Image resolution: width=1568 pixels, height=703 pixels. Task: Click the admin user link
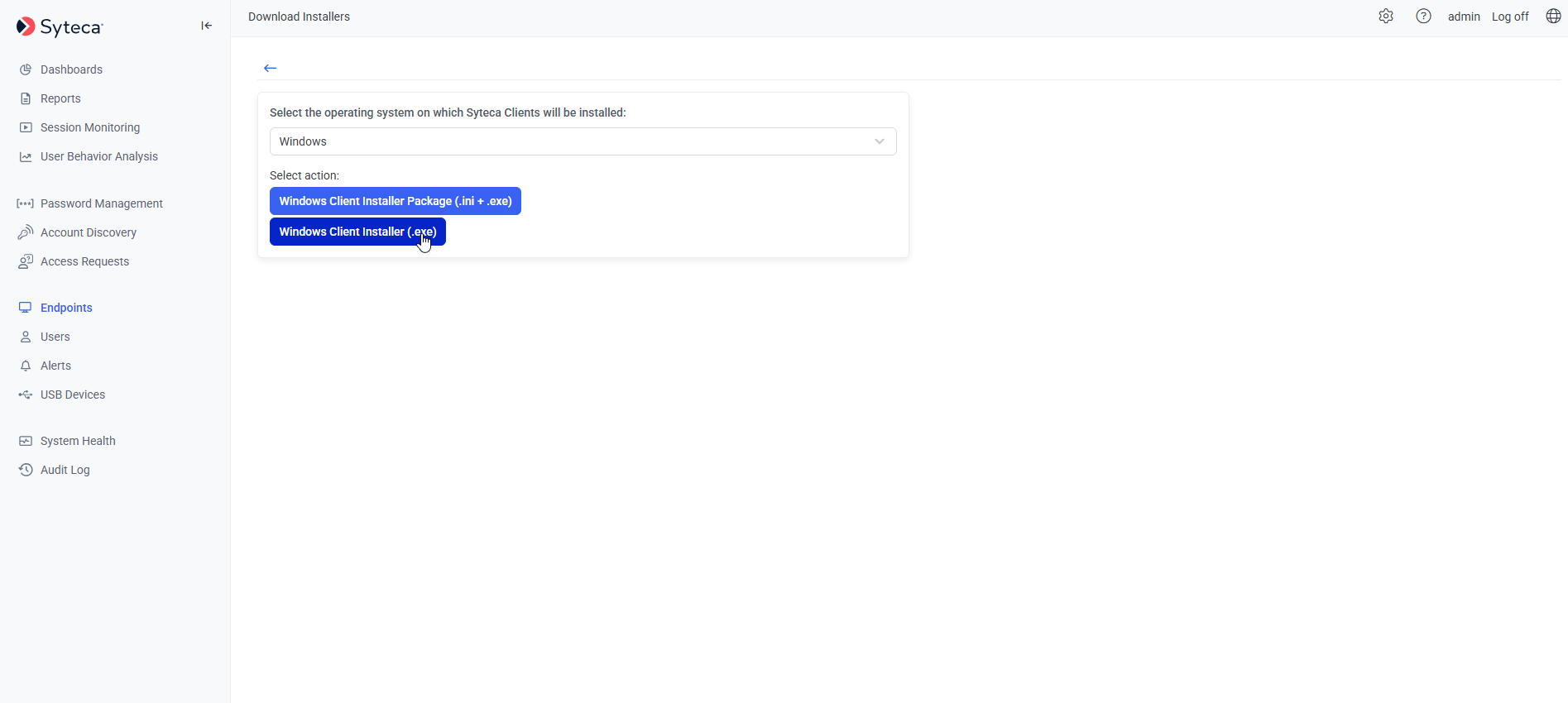pos(1464,17)
